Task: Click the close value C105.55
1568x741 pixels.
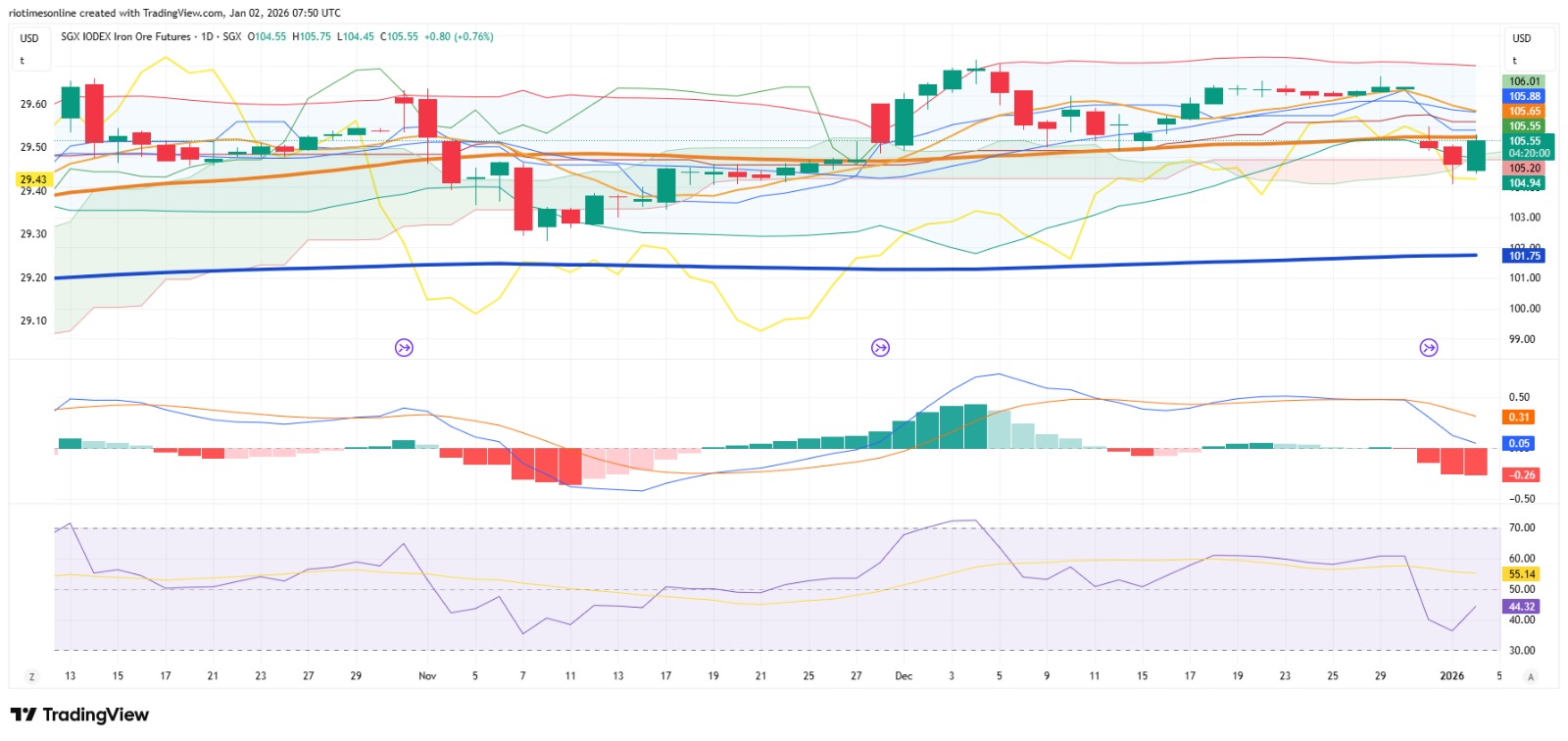Action: point(399,36)
